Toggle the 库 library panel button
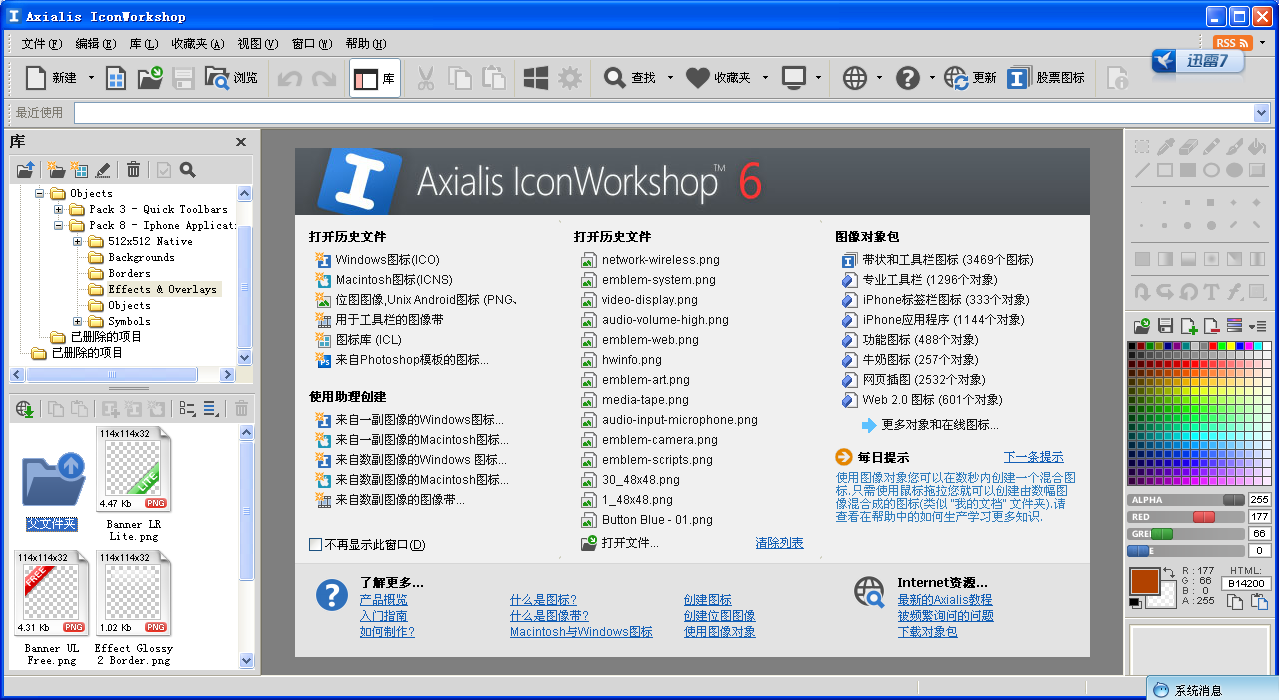1279x700 pixels. 375,78
